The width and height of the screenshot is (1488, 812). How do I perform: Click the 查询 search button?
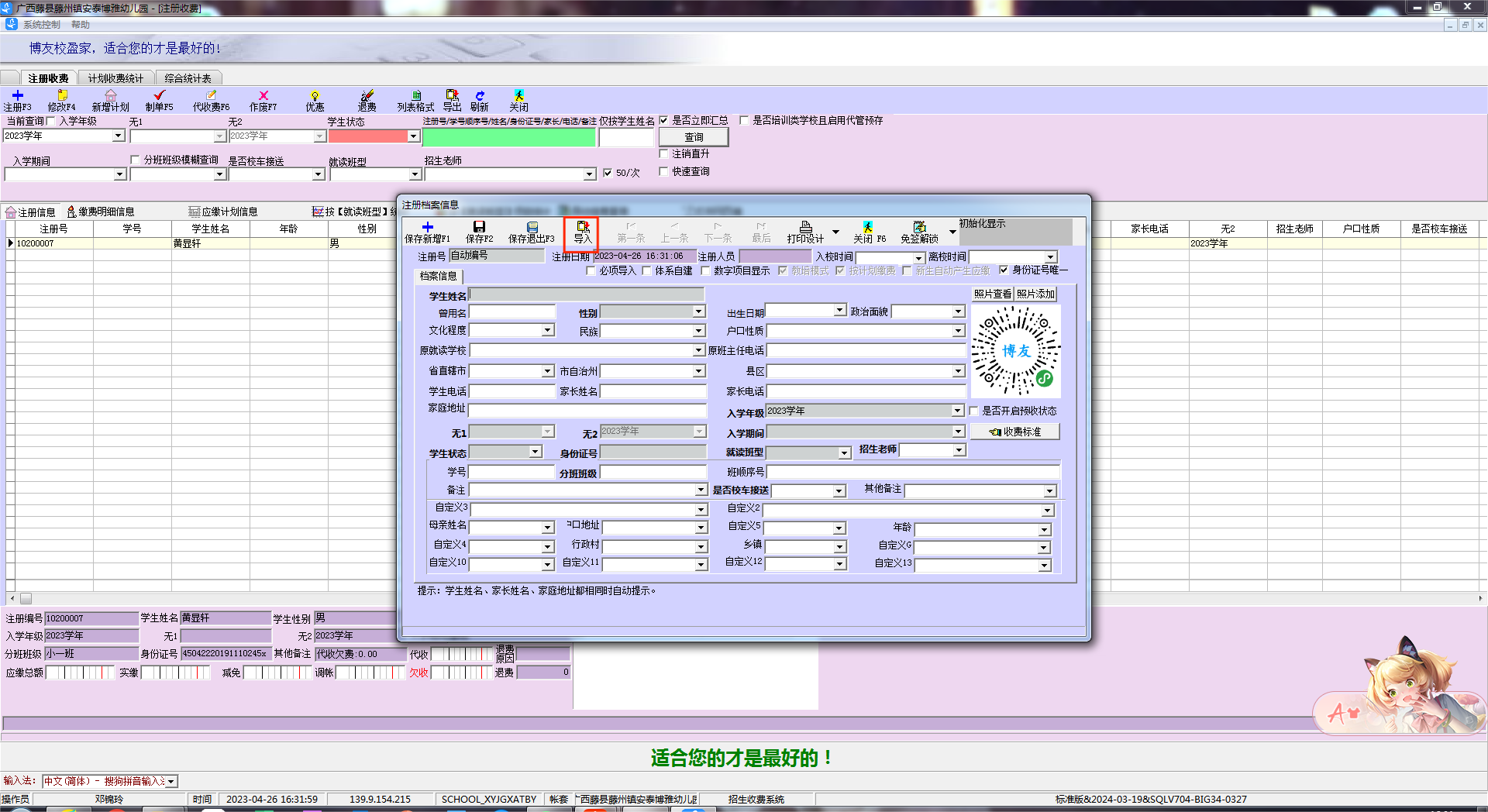click(694, 137)
